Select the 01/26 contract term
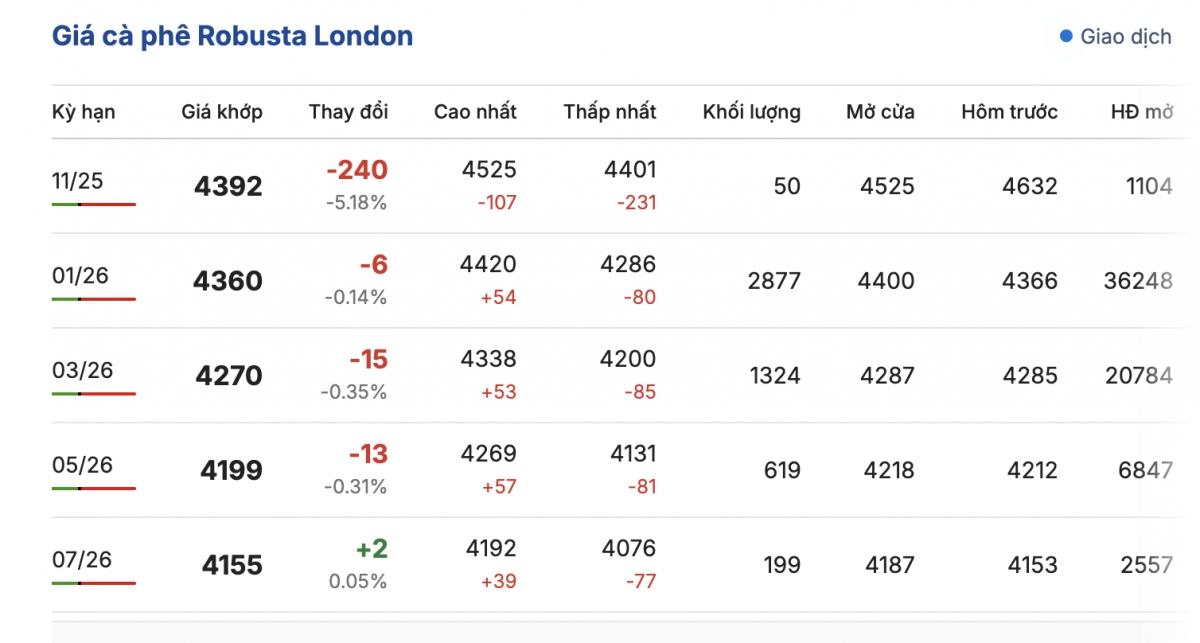This screenshot has height=643, width=1200. 78,276
